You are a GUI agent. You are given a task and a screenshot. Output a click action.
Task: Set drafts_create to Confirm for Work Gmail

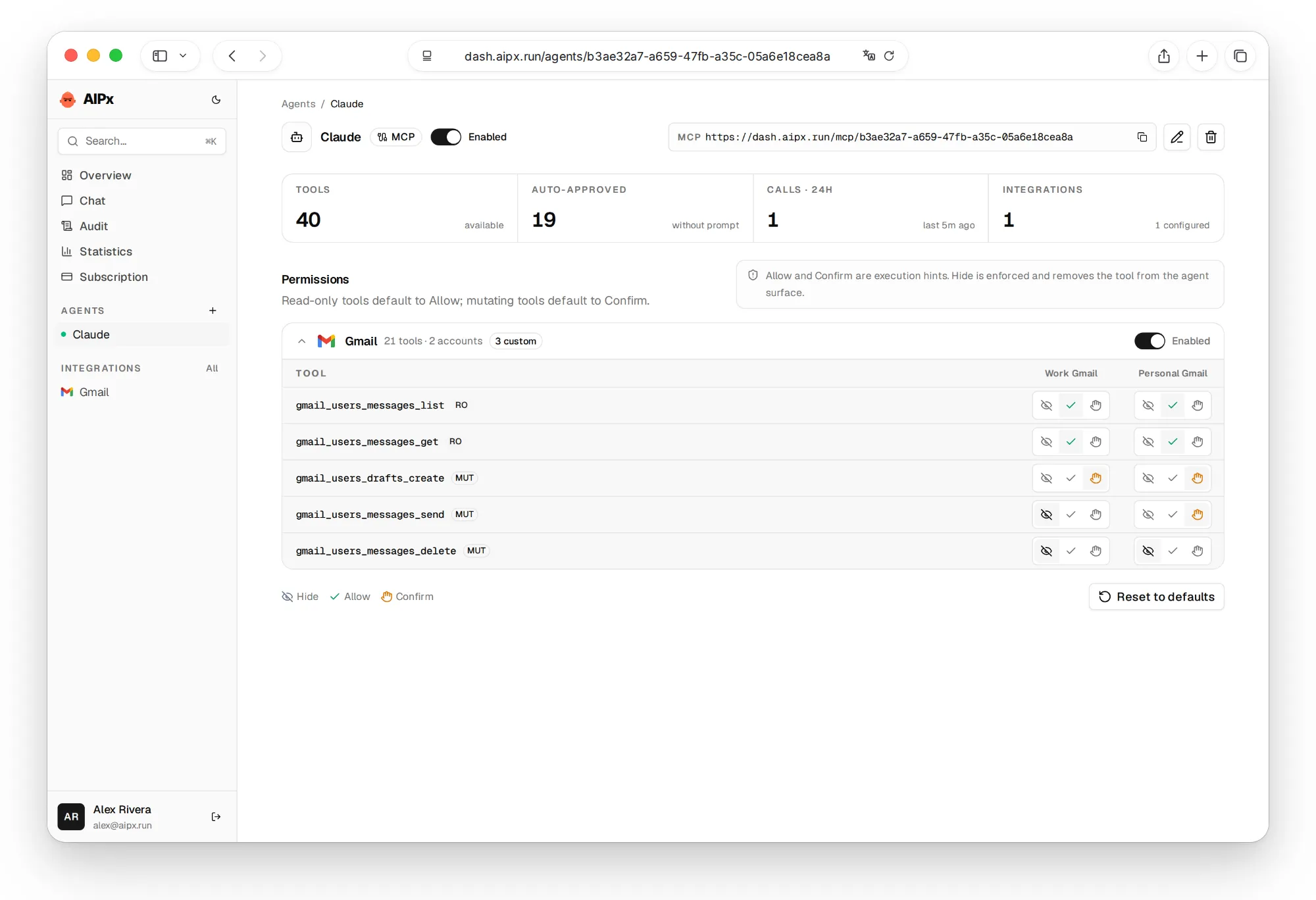[x=1096, y=478]
